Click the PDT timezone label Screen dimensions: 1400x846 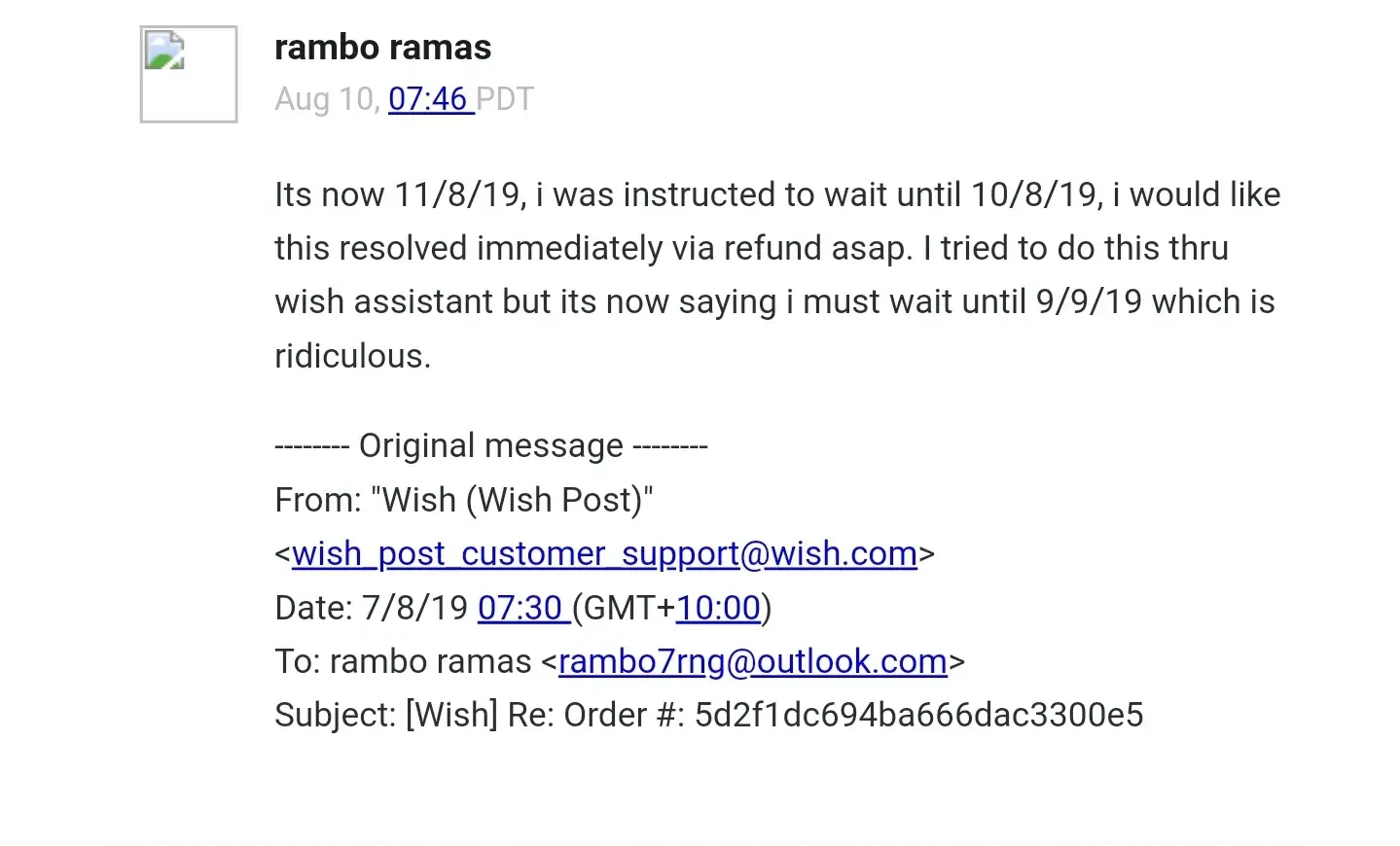click(505, 99)
